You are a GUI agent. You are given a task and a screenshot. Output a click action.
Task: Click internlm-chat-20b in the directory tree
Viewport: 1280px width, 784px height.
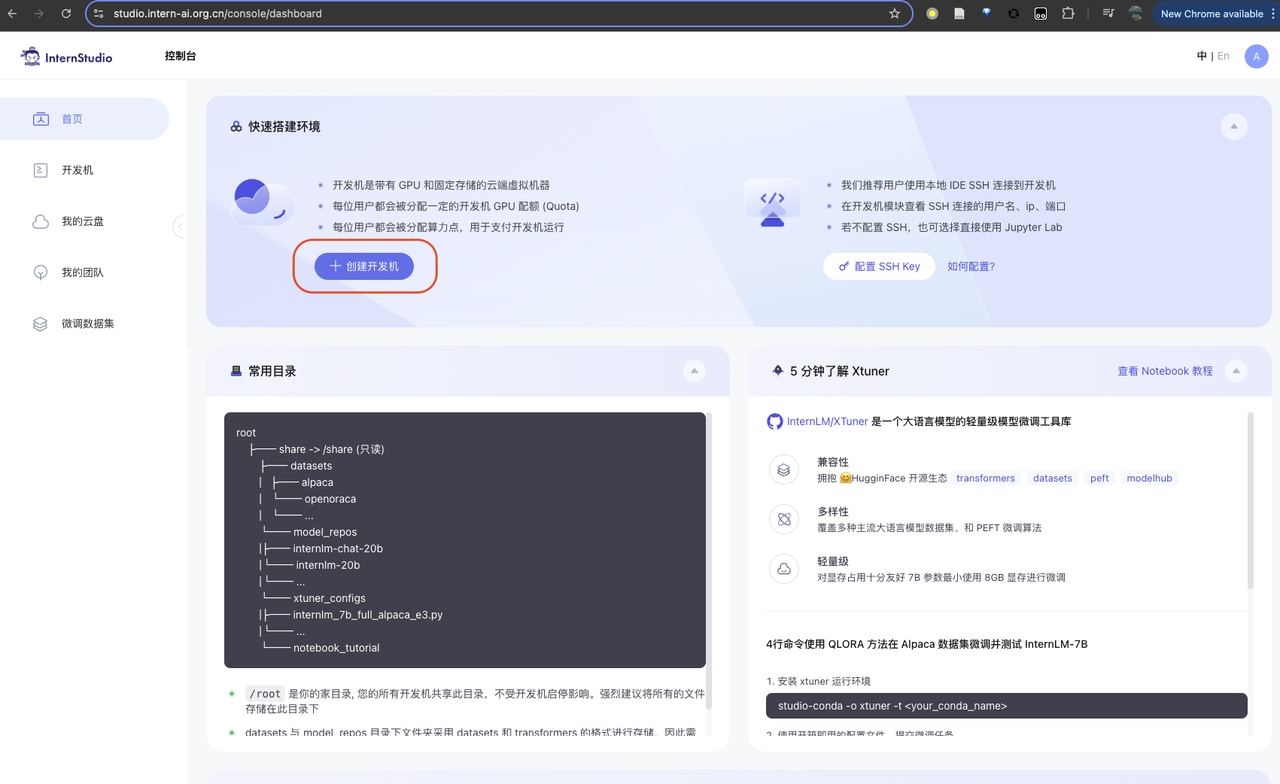coord(337,549)
